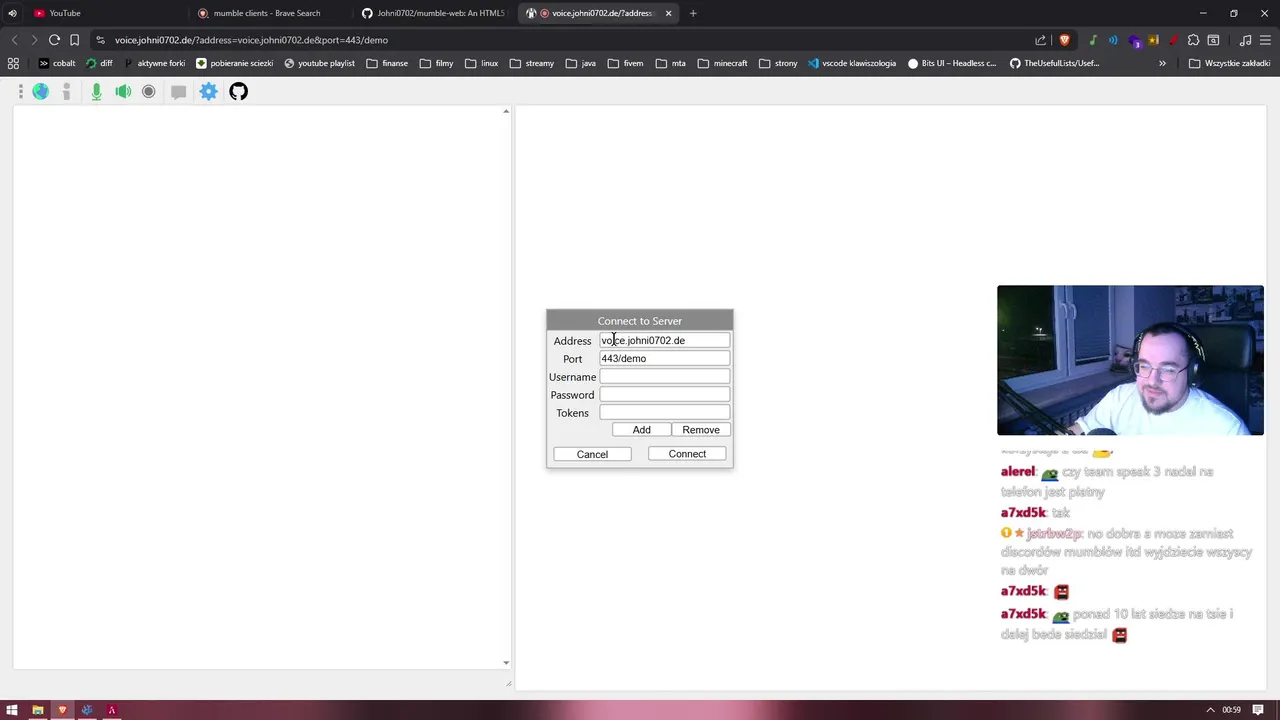1280x720 pixels.
Task: Click the Add token button
Action: tap(641, 430)
